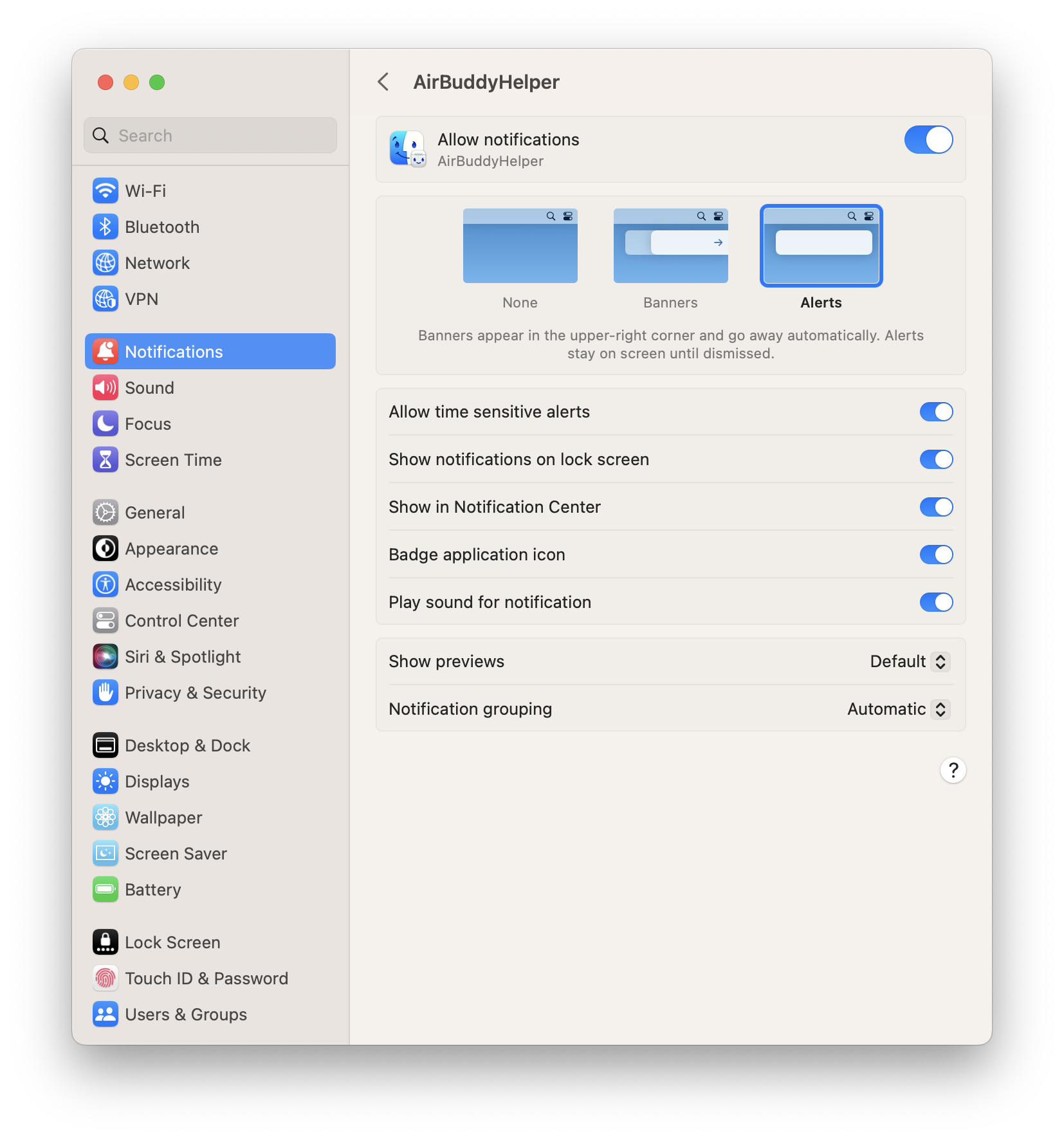Go to General settings label
Screen dimensions: 1064x1140
155,513
